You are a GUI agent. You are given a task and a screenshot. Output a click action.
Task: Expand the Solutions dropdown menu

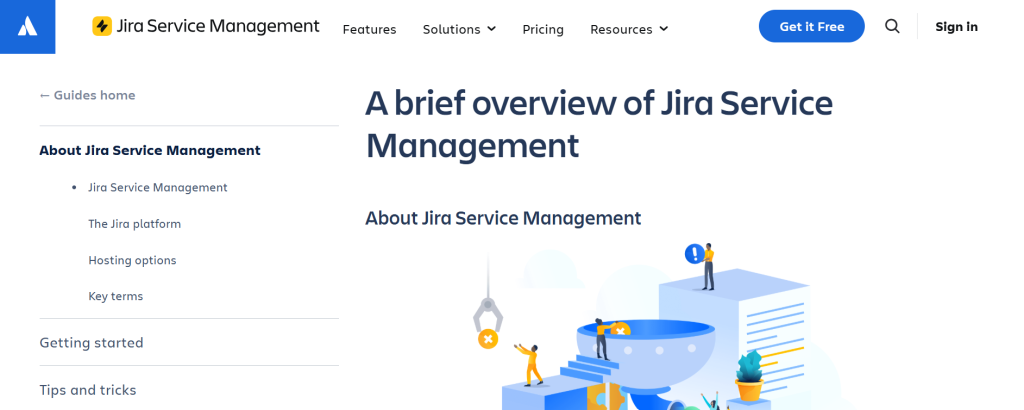[x=459, y=29]
